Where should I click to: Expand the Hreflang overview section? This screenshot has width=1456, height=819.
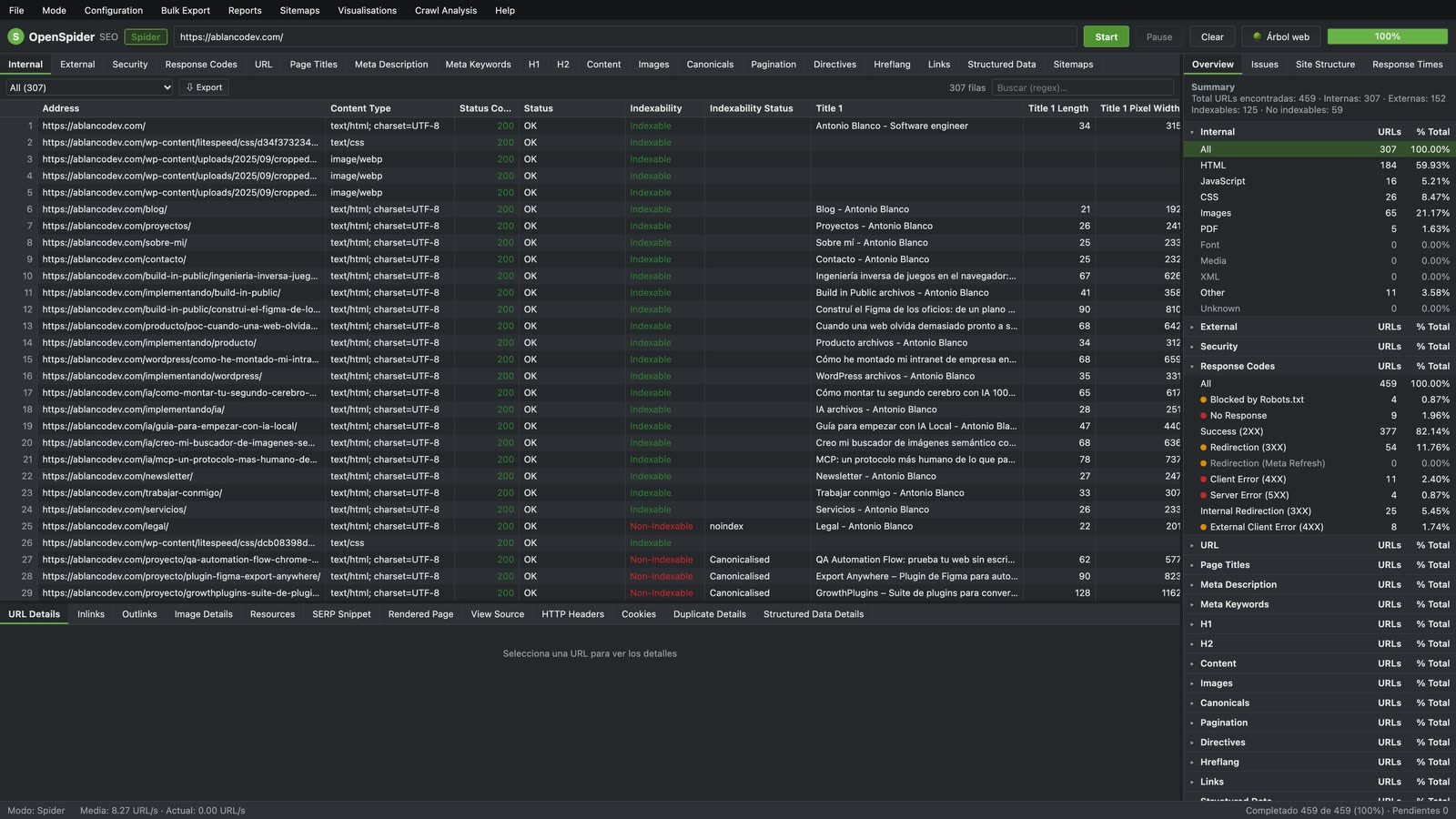(x=1192, y=763)
